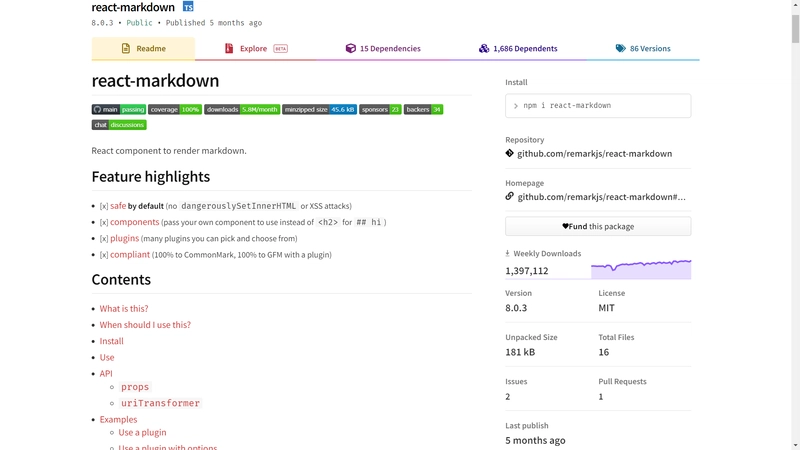Open the backers badge
The height and width of the screenshot is (450, 800).
[x=423, y=109]
